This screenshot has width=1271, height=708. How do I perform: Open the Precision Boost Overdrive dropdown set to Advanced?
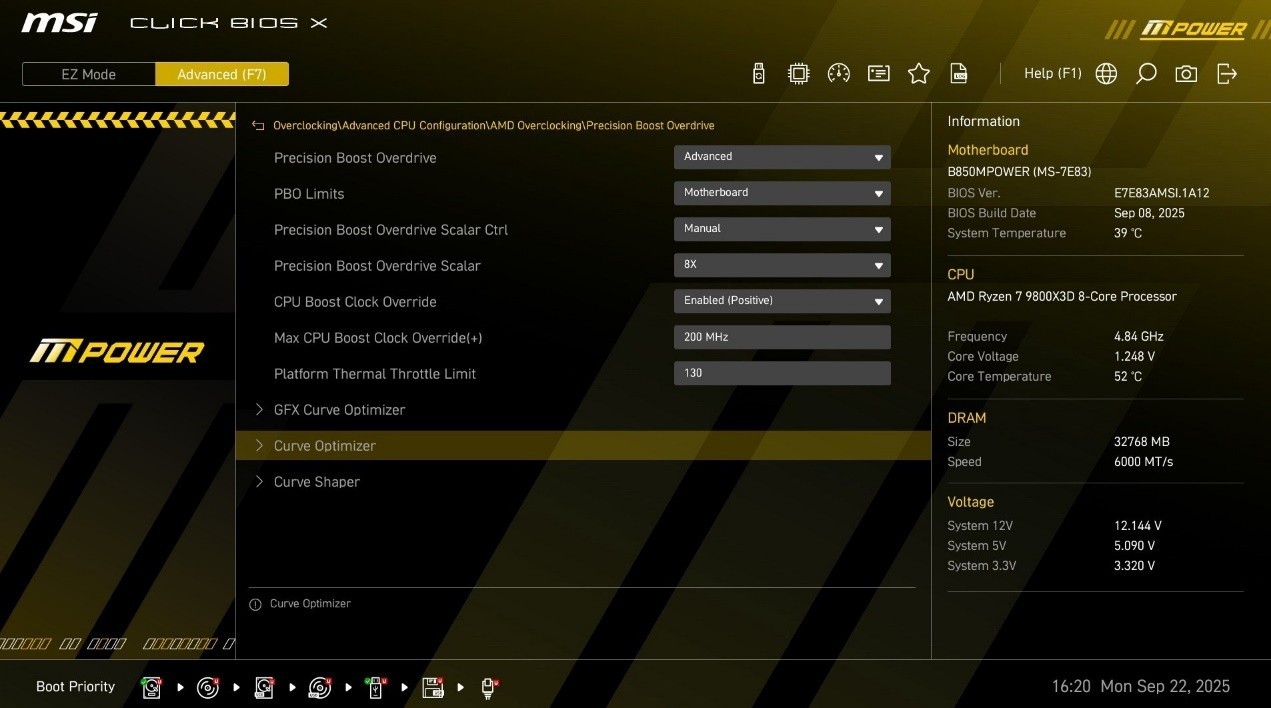point(781,157)
